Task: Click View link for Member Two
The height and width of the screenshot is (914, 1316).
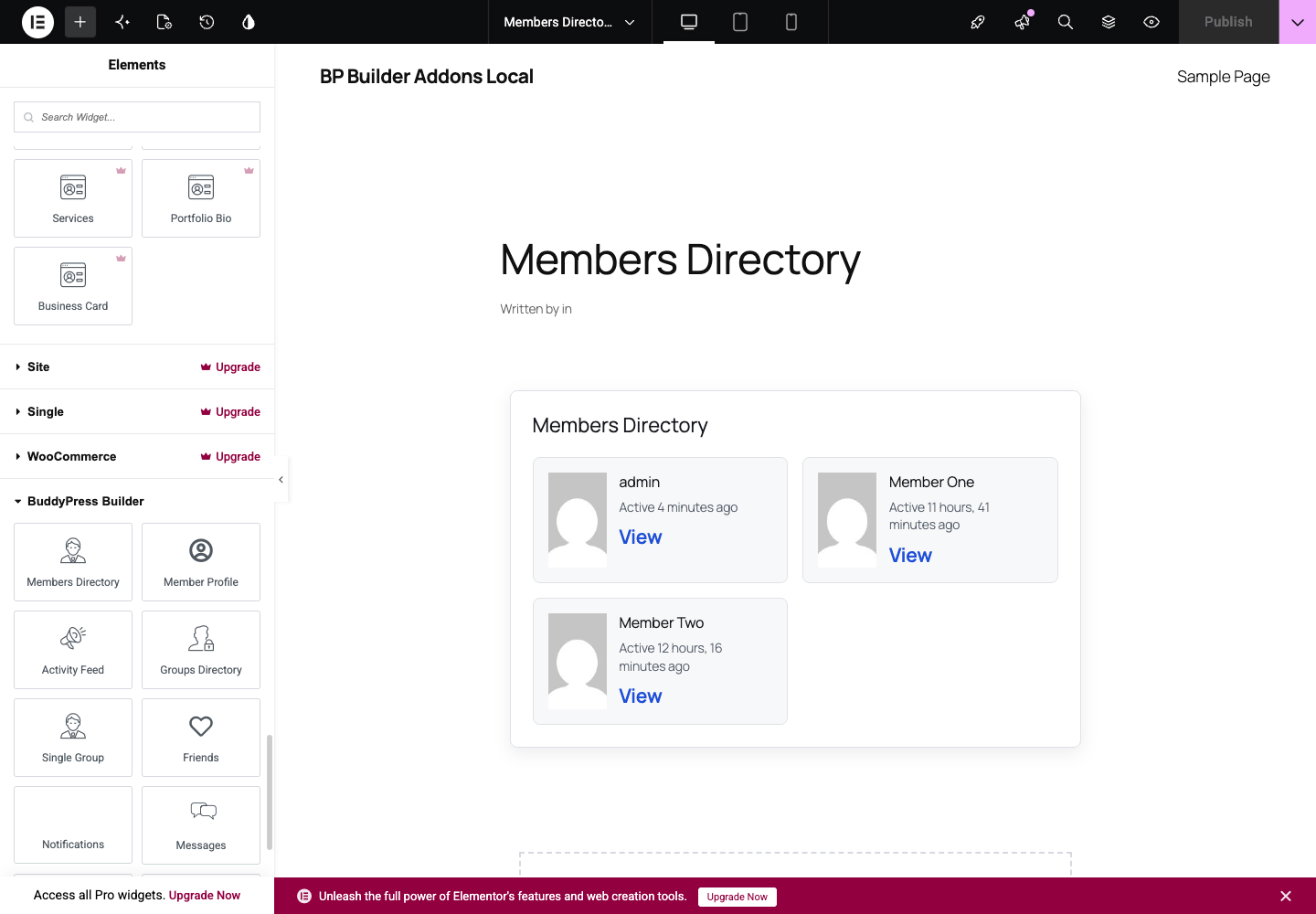Action: pos(641,696)
